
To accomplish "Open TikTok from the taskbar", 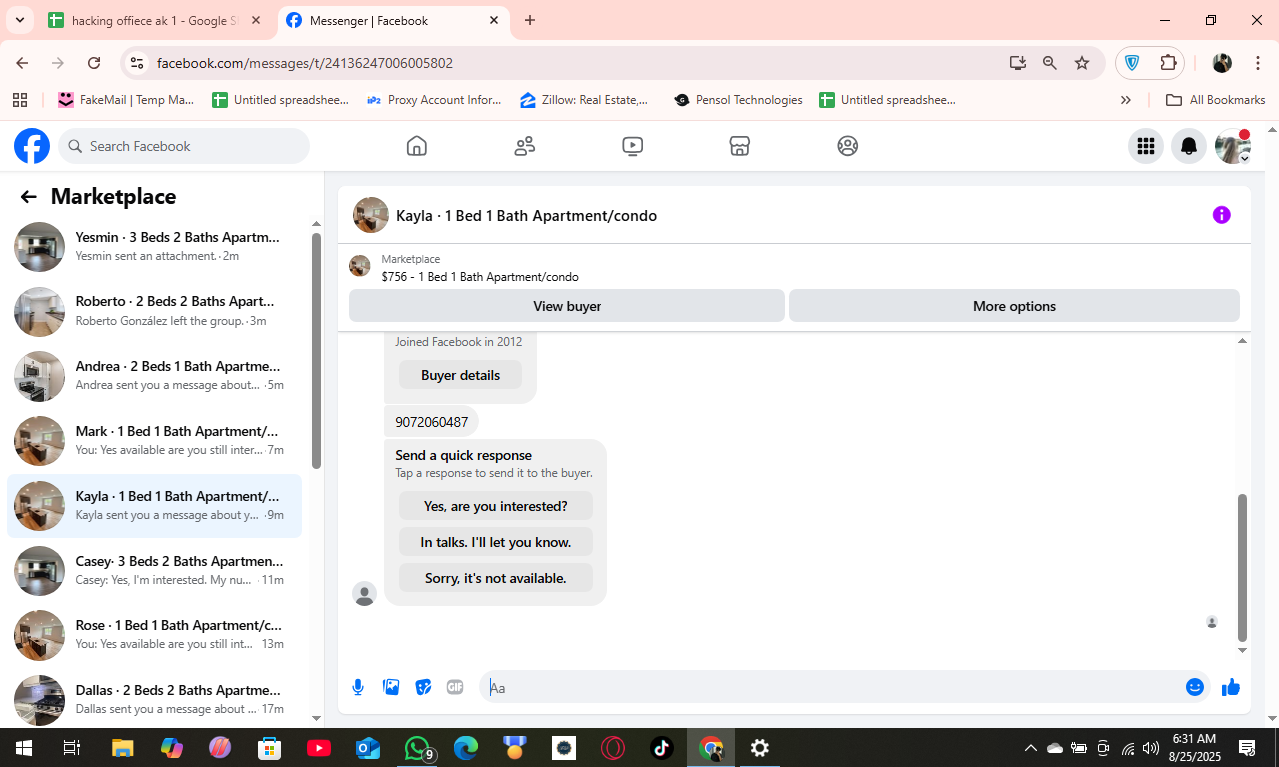I will pyautogui.click(x=662, y=748).
